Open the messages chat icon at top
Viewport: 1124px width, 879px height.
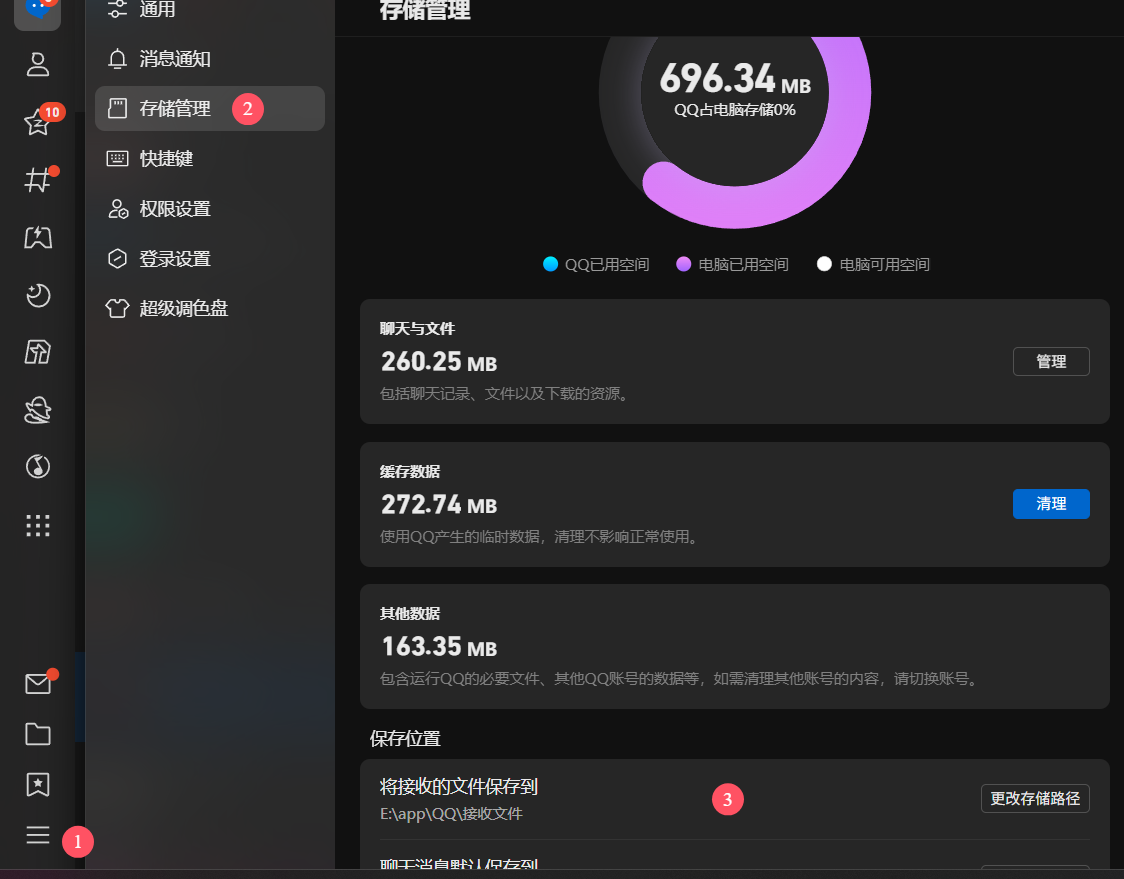37,12
